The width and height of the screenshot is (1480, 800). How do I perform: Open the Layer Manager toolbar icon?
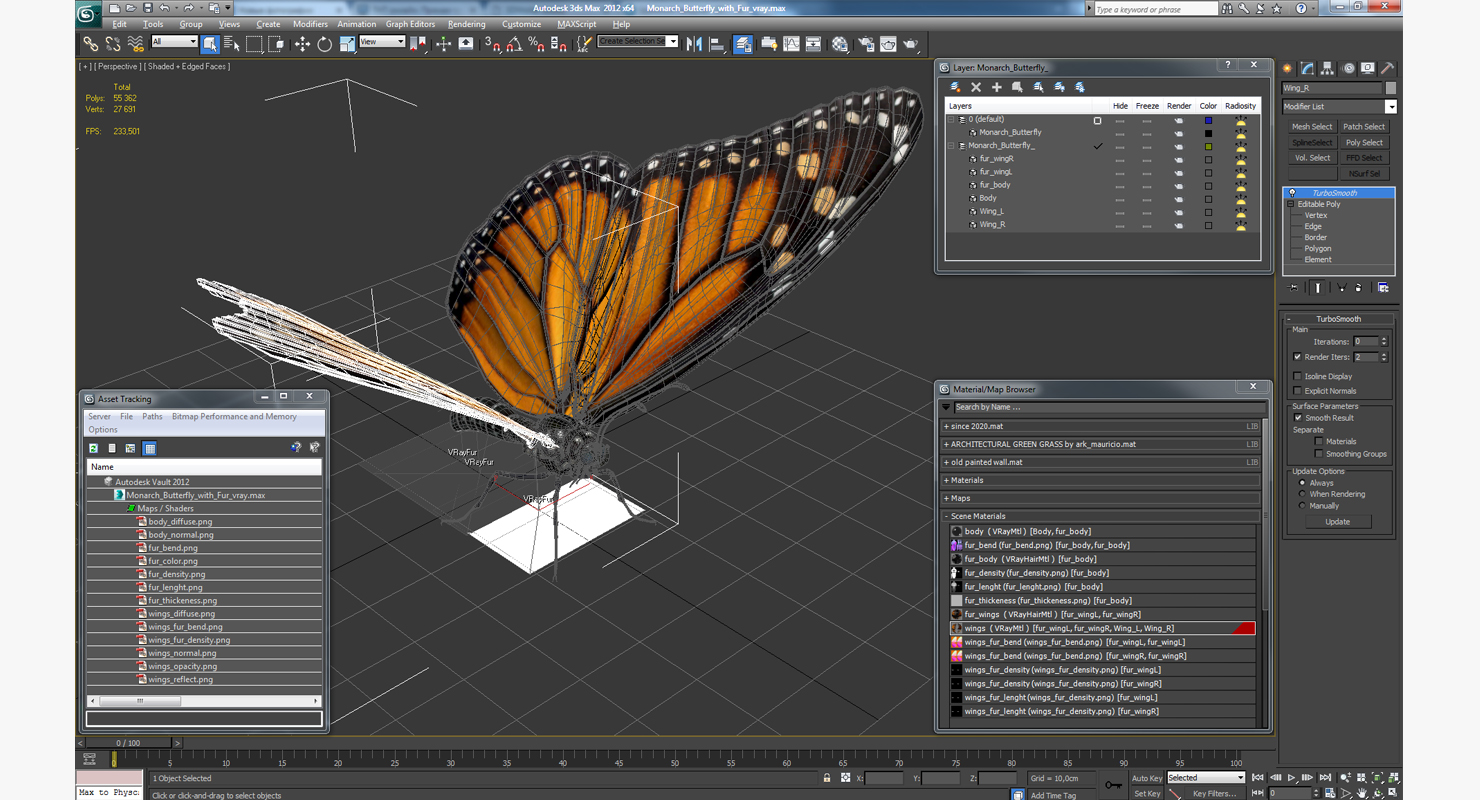743,44
